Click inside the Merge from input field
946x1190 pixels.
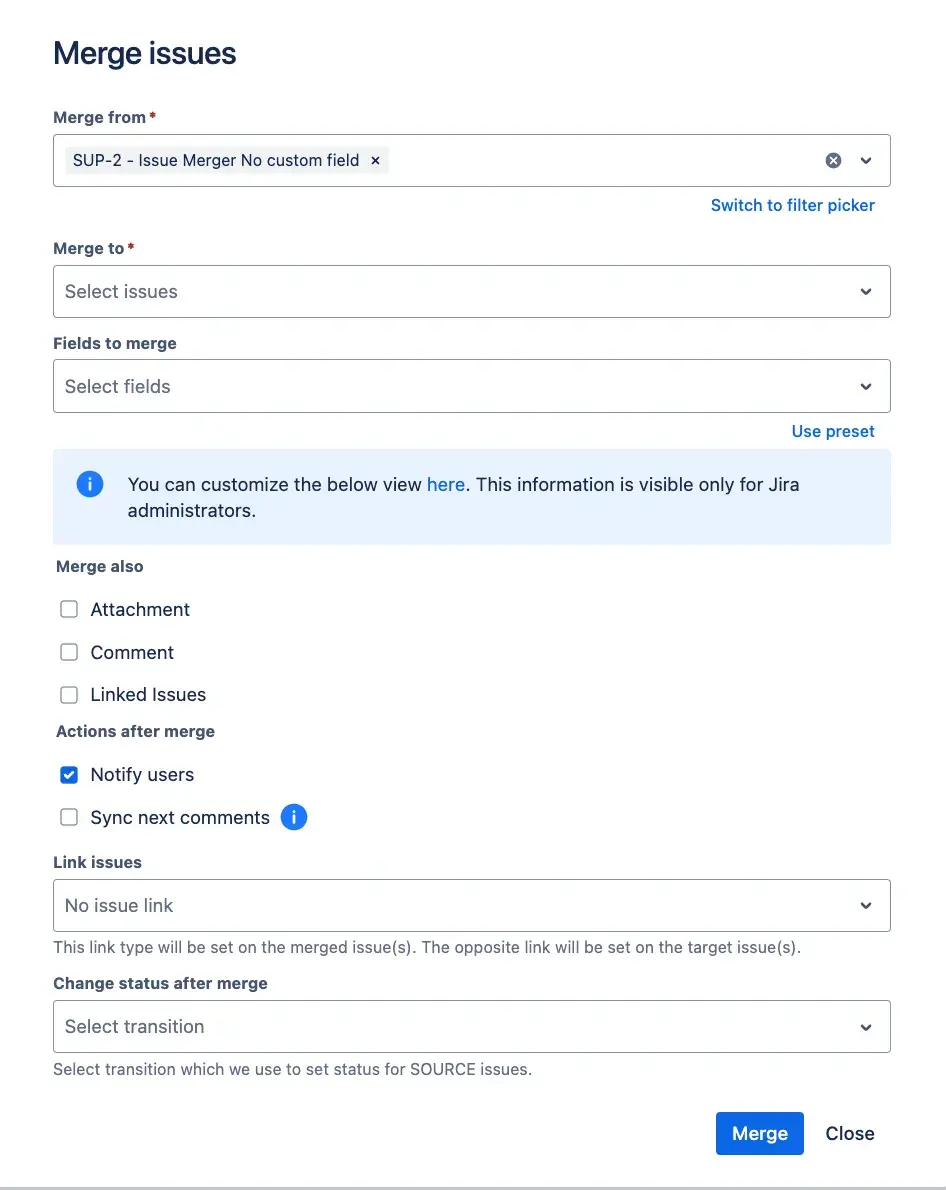point(600,161)
